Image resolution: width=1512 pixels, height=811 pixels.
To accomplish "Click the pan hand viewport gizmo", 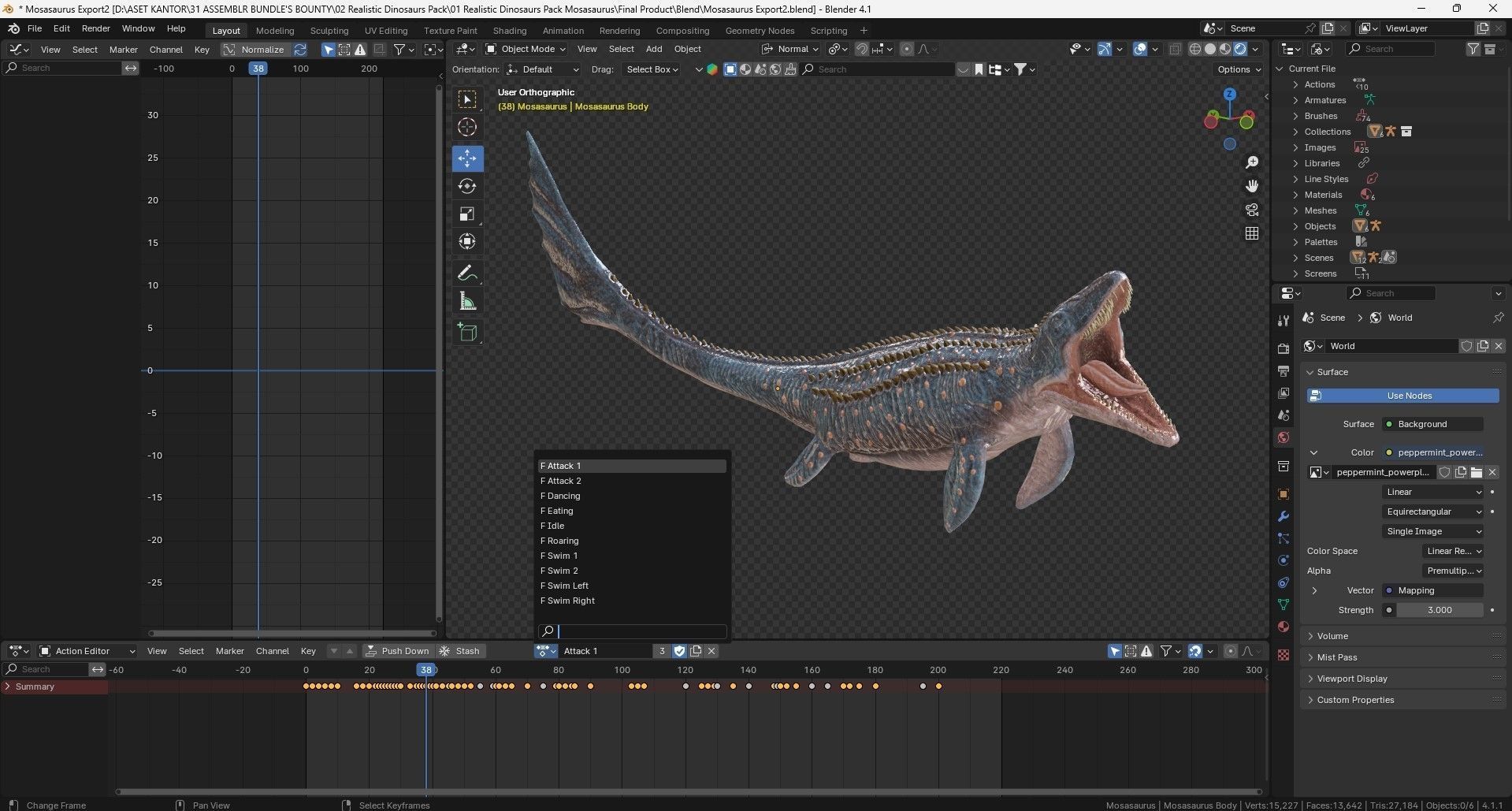I will coord(1251,186).
